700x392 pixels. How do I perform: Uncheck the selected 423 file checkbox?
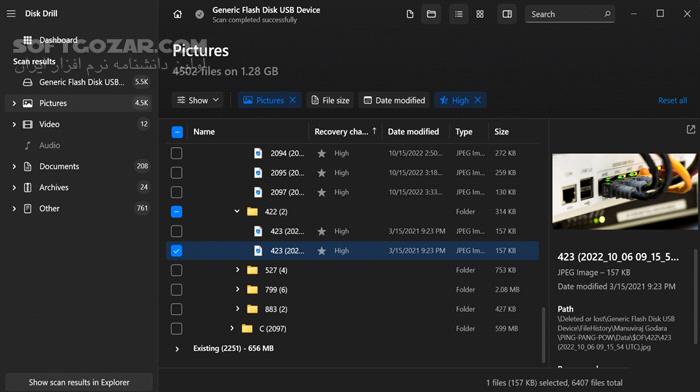177,250
